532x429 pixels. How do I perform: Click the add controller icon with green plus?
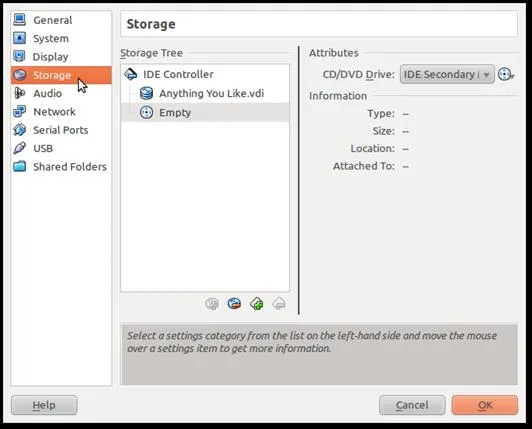tap(257, 303)
